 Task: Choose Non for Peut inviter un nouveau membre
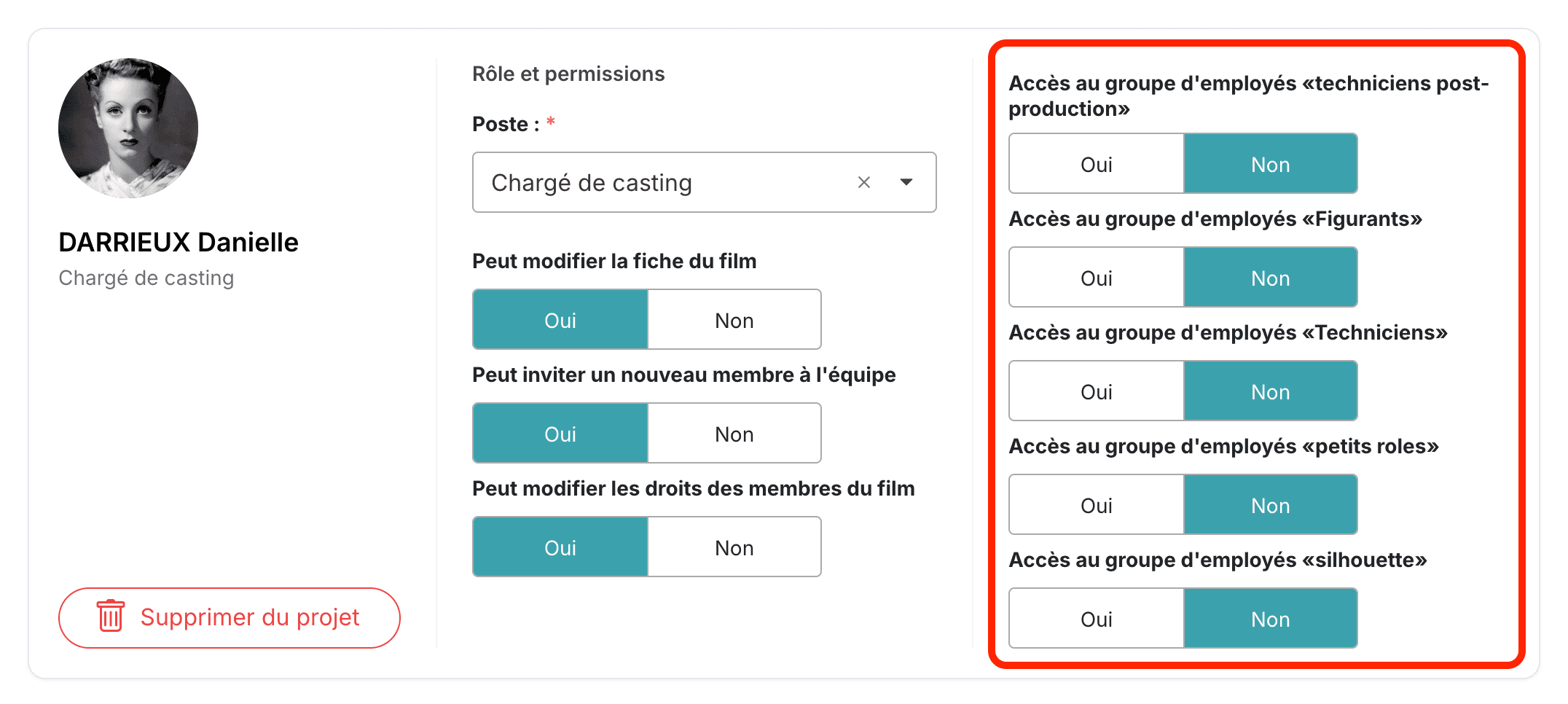(x=734, y=434)
